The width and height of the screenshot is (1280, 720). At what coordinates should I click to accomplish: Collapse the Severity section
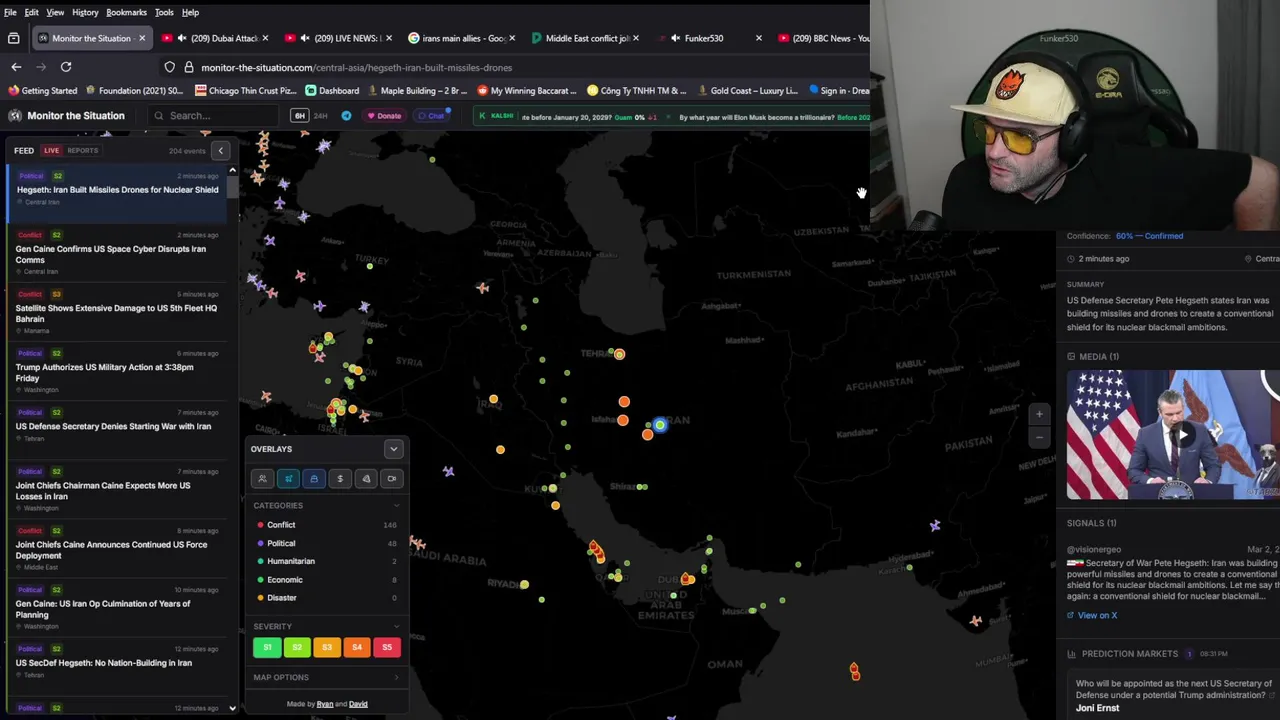pos(397,627)
